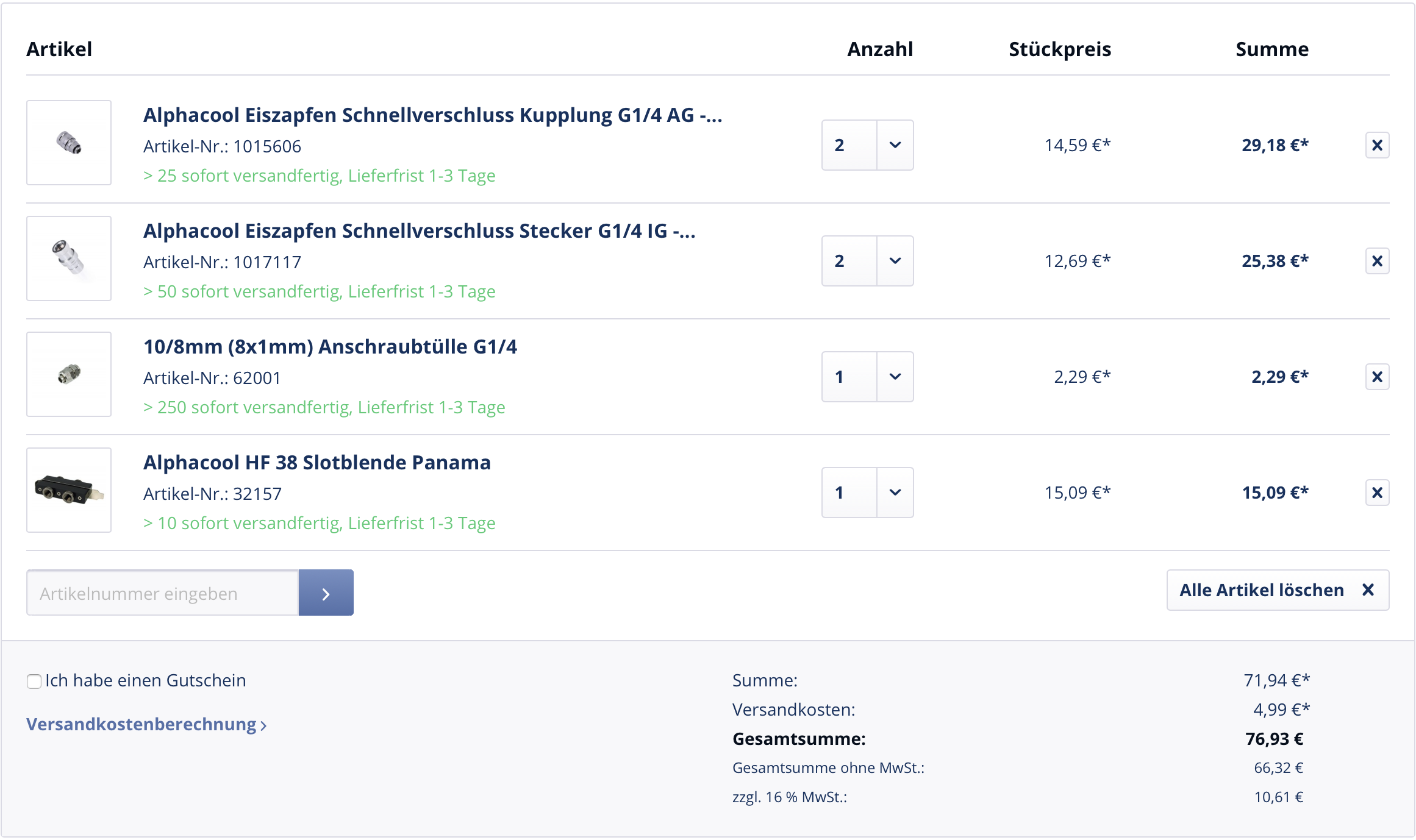Tick the 'Ich habe einen Gutschein' checkbox

pos(34,681)
